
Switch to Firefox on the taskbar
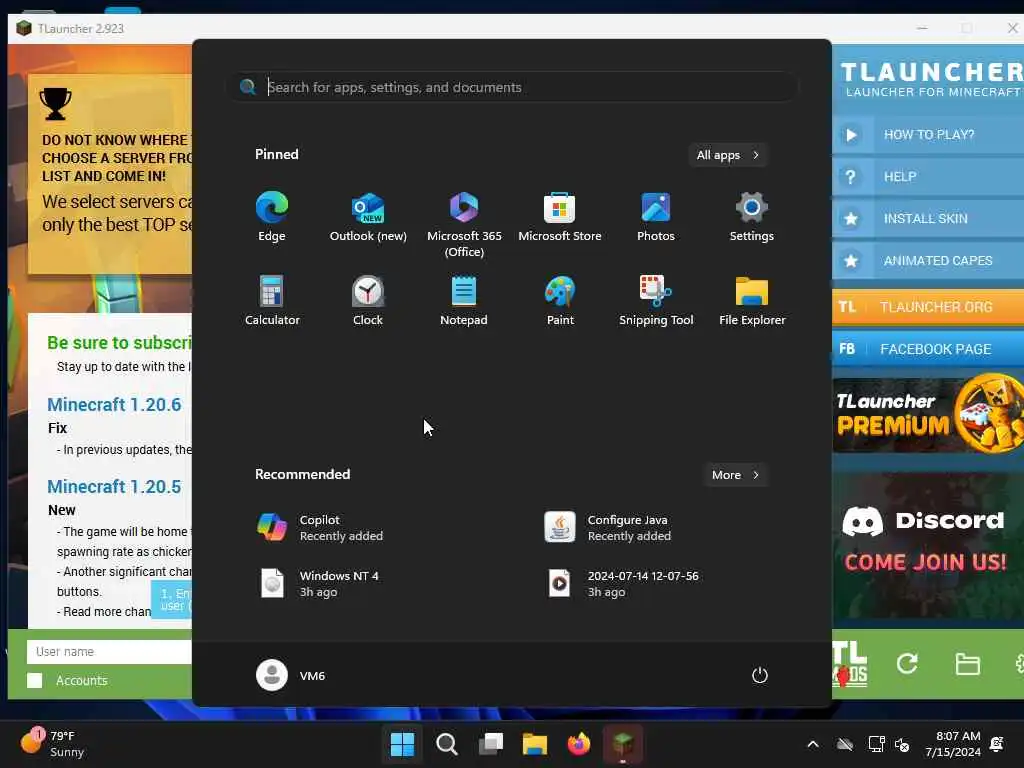coord(579,744)
